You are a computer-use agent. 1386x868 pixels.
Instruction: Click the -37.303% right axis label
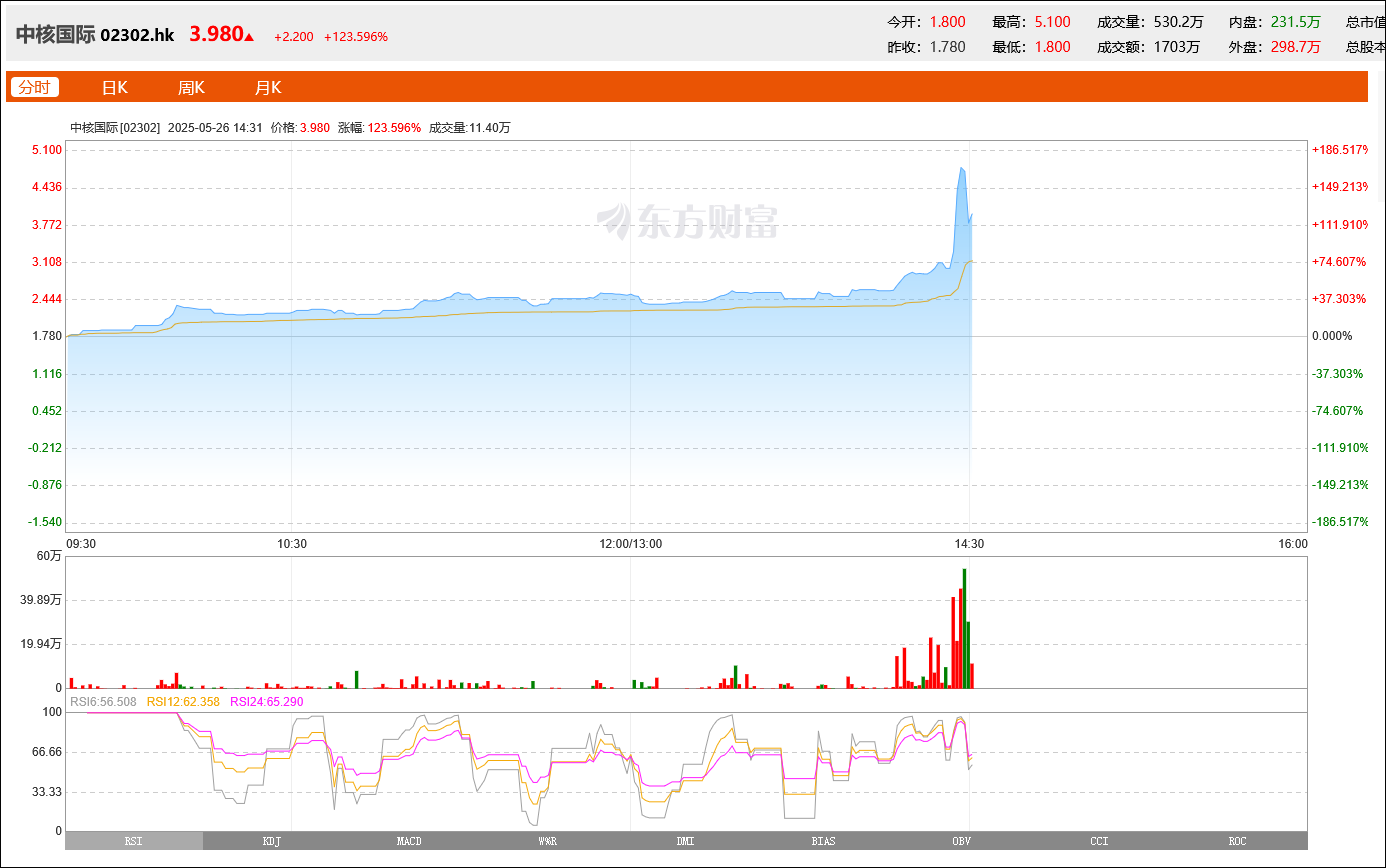(x=1338, y=373)
